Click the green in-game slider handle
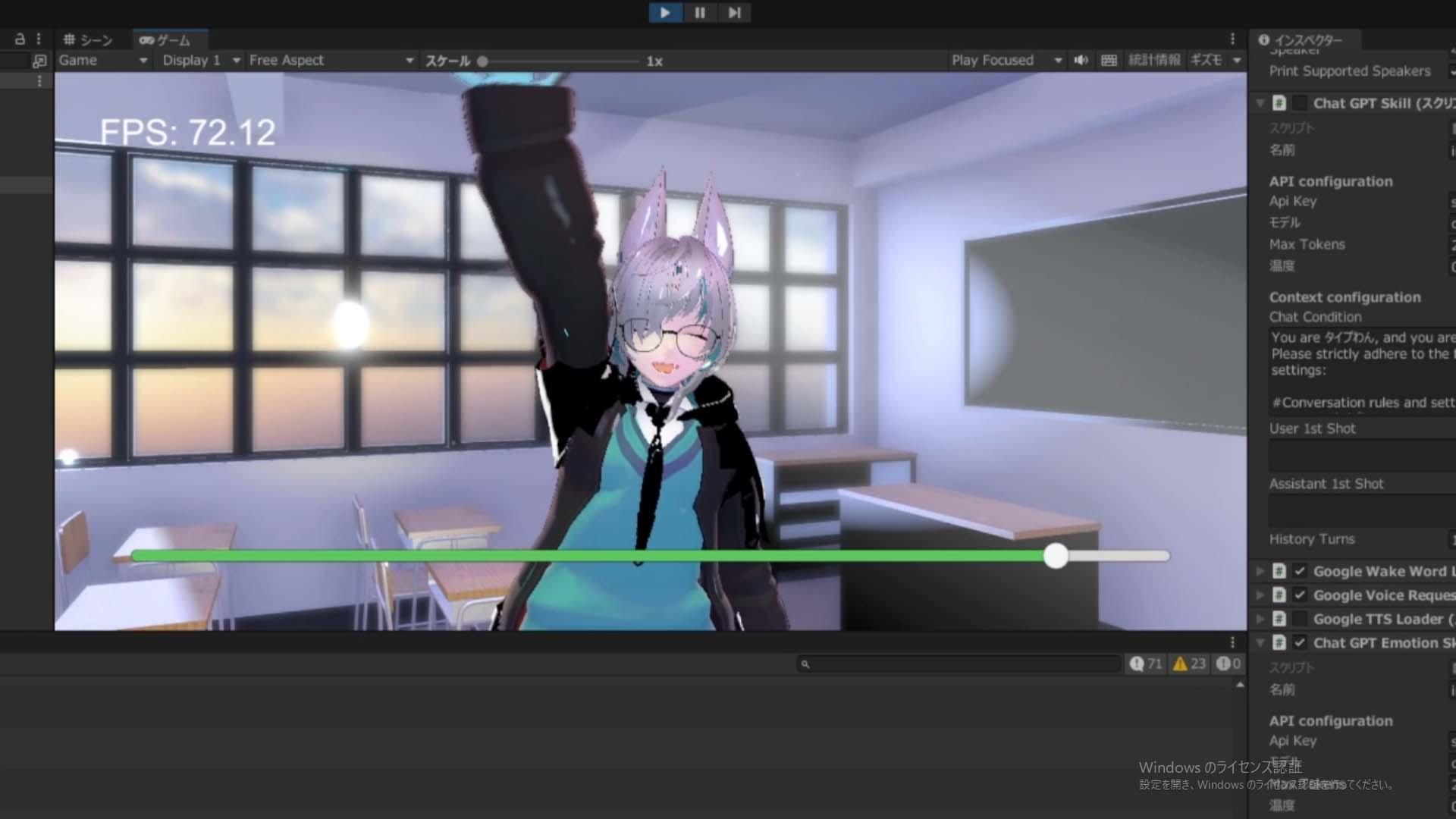Screen dimensions: 1456x819 coord(1056,556)
